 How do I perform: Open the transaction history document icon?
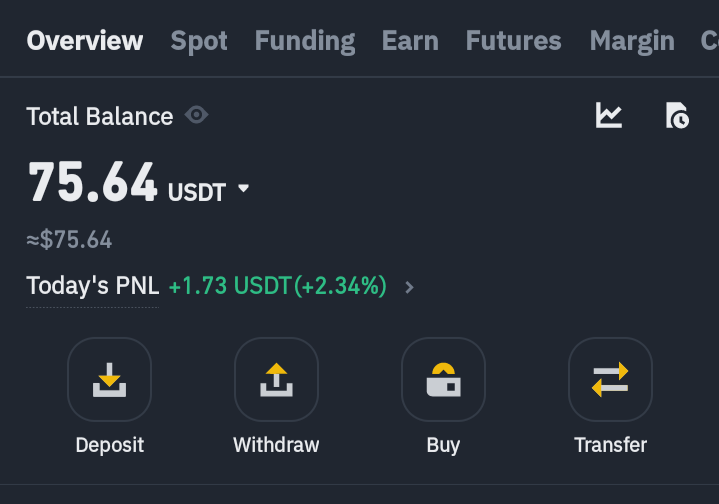[677, 115]
